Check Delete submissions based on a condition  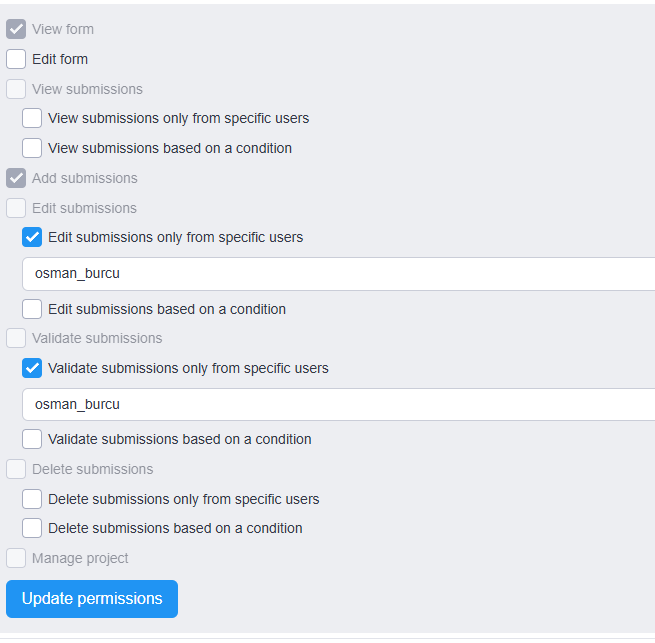tap(32, 529)
